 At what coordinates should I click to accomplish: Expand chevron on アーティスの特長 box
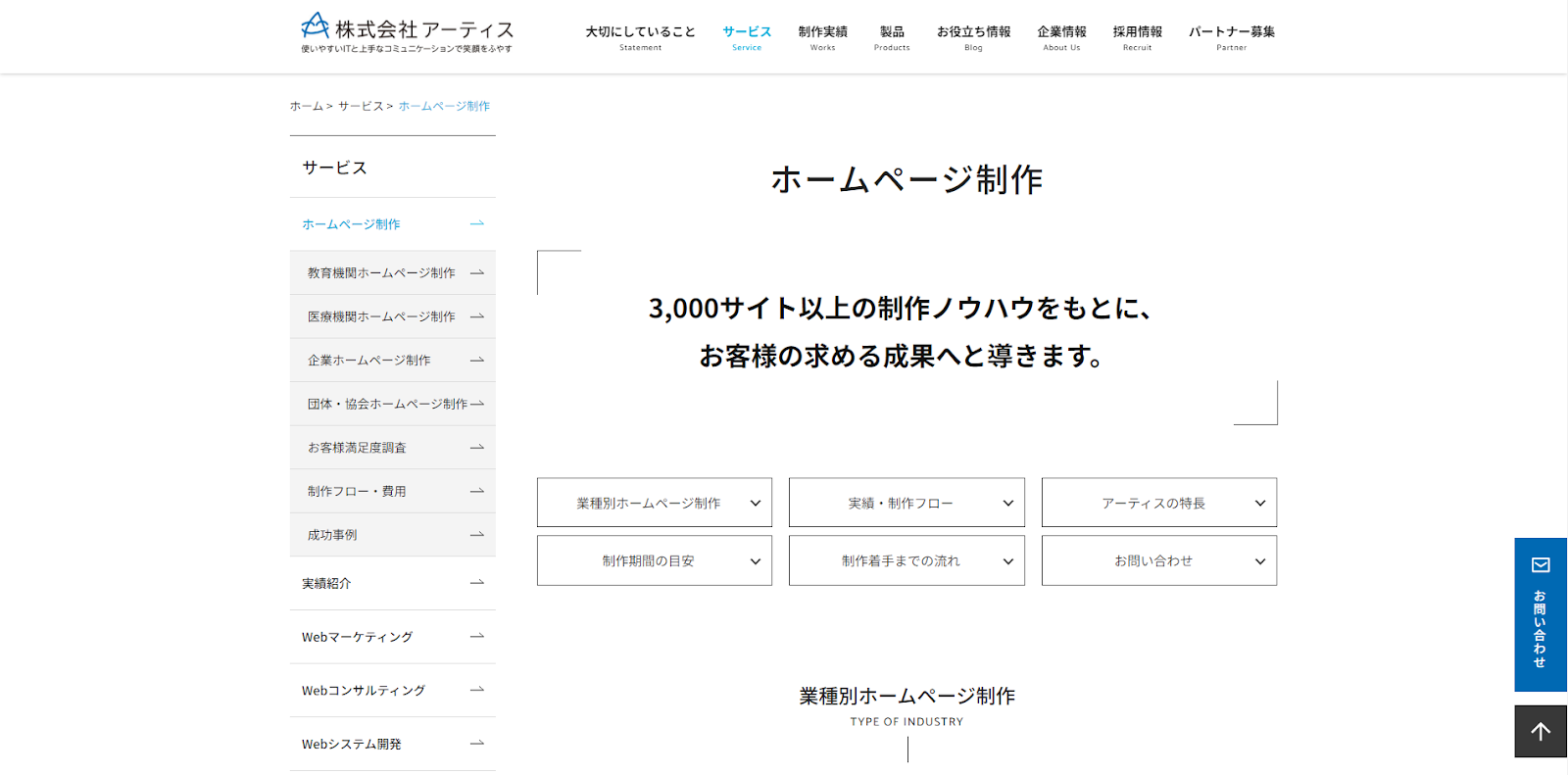tap(1260, 504)
